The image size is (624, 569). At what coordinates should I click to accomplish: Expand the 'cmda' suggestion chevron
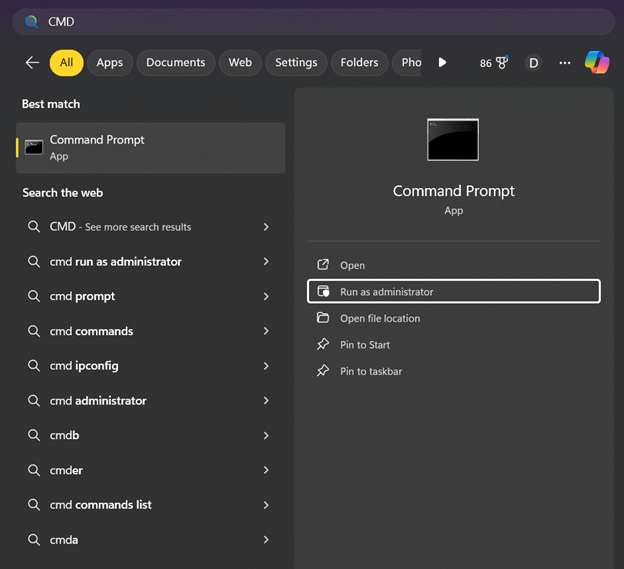coord(266,540)
